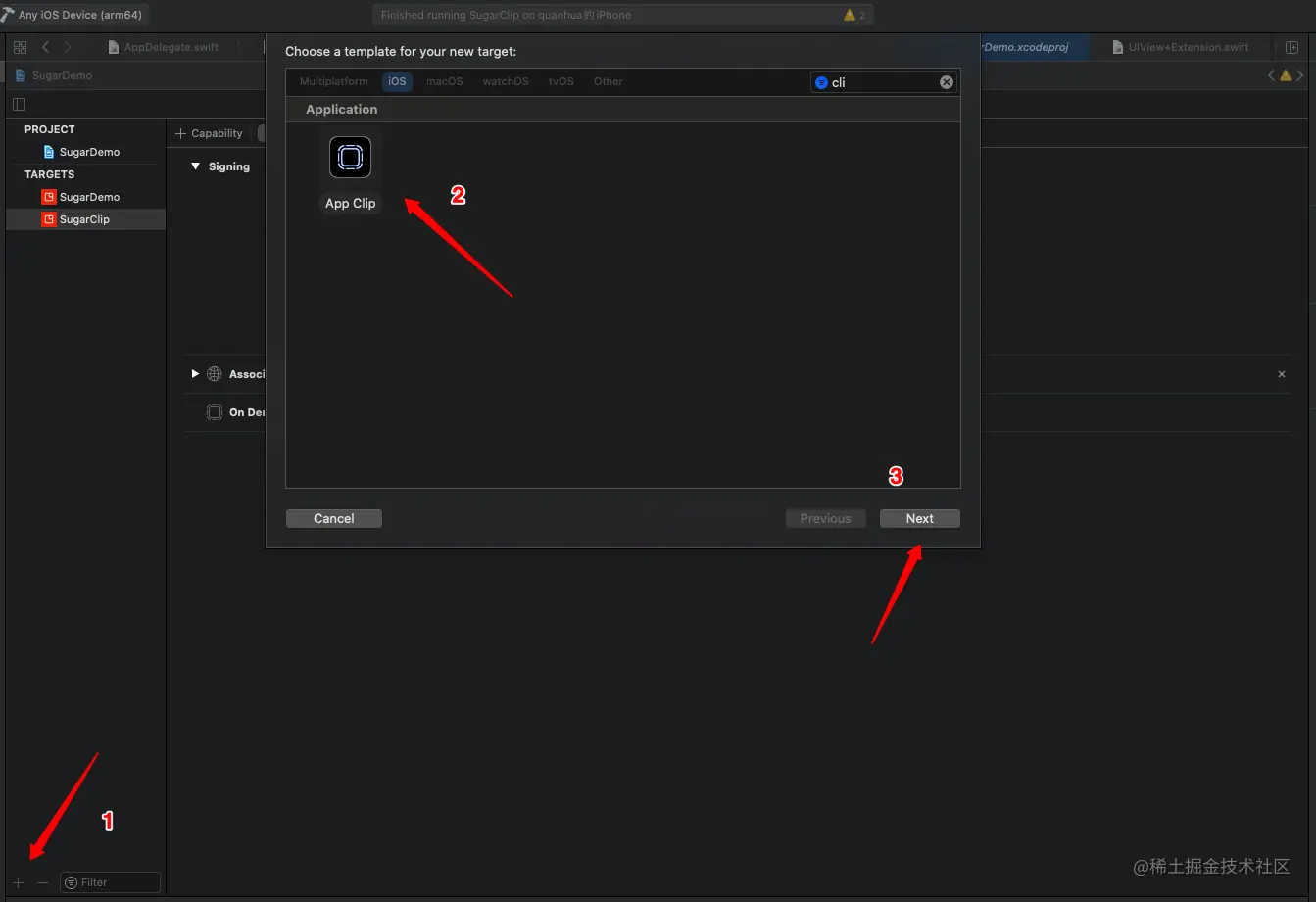Select the SugarClip target
This screenshot has width=1316, height=902.
click(x=85, y=219)
